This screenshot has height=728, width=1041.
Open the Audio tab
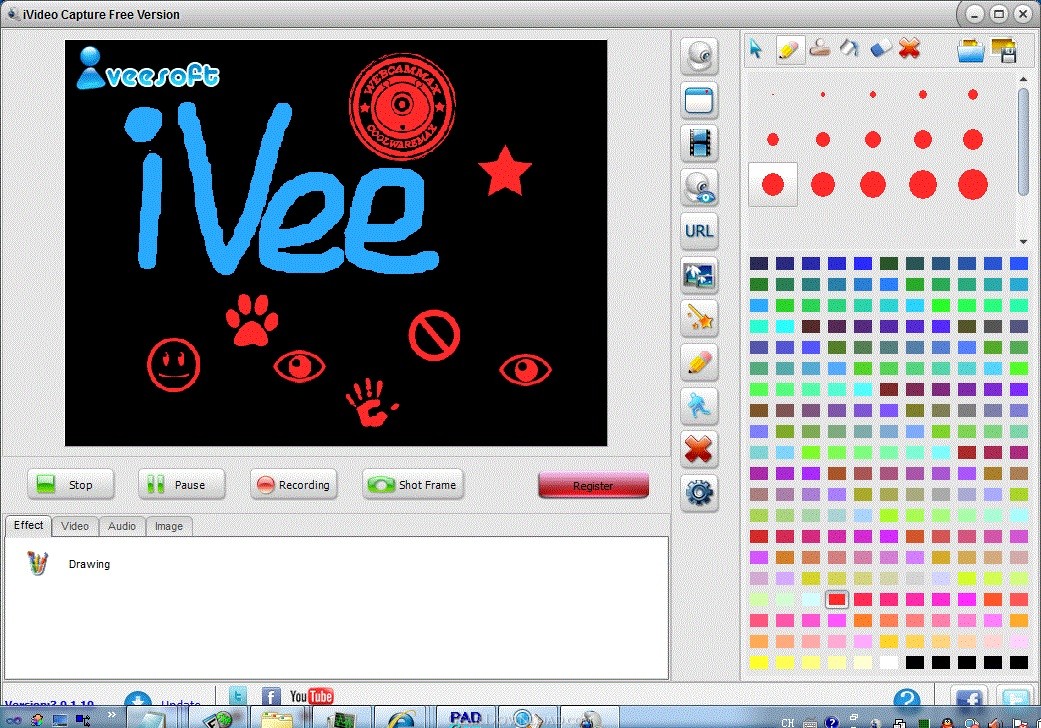pos(122,526)
